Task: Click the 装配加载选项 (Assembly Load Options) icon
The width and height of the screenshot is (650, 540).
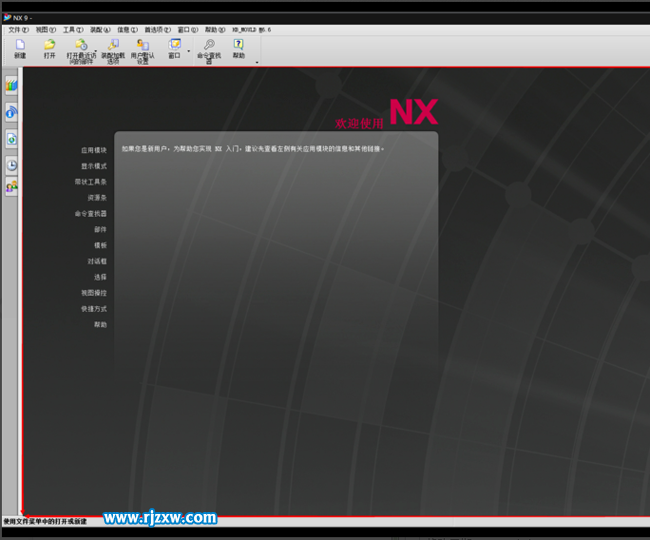Action: (113, 44)
